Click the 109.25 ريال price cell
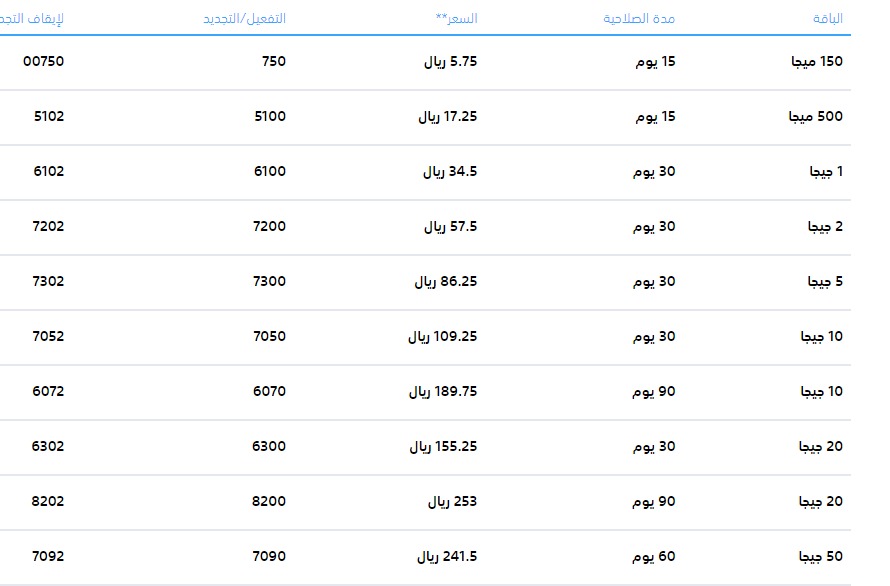This screenshot has width=890, height=586. tap(442, 337)
